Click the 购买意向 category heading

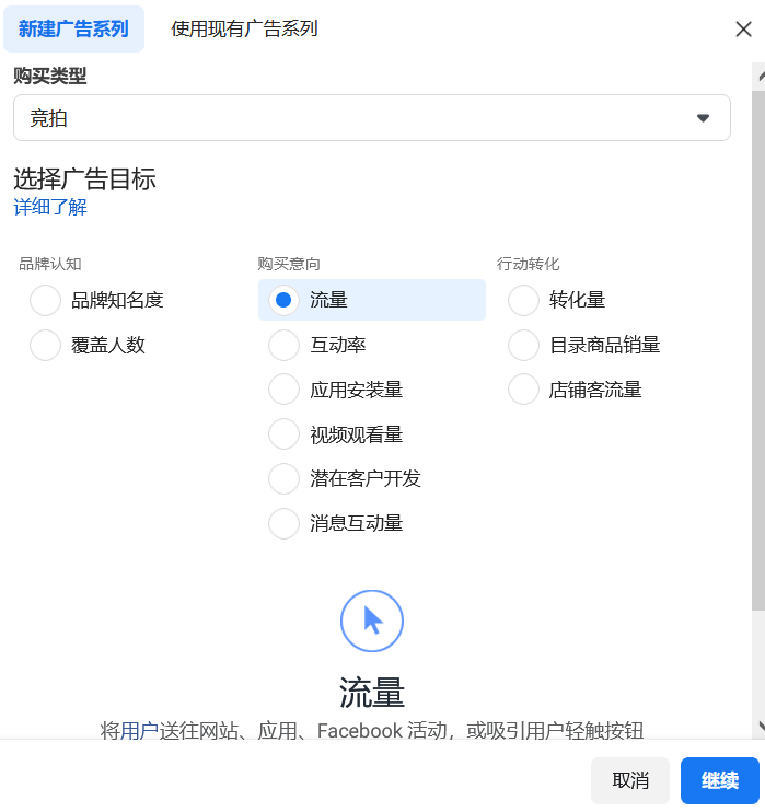coord(289,264)
